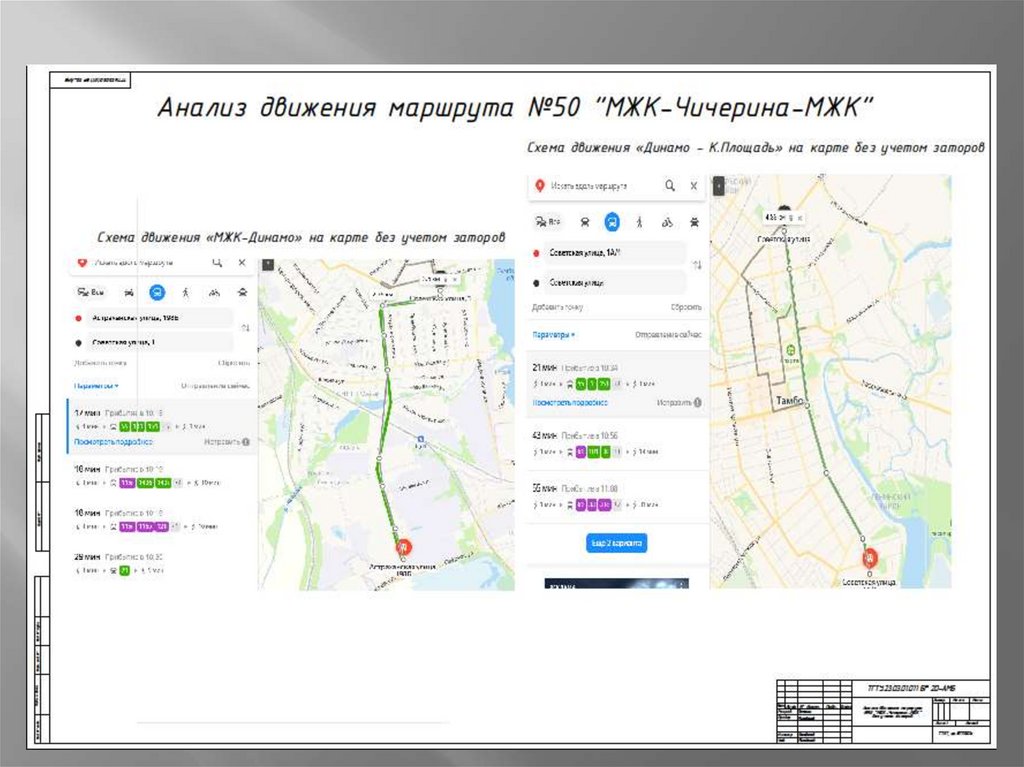Select taxi mode in Динамо-К.Площадь panel
Image resolution: width=1024 pixels, height=767 pixels.
(x=694, y=223)
